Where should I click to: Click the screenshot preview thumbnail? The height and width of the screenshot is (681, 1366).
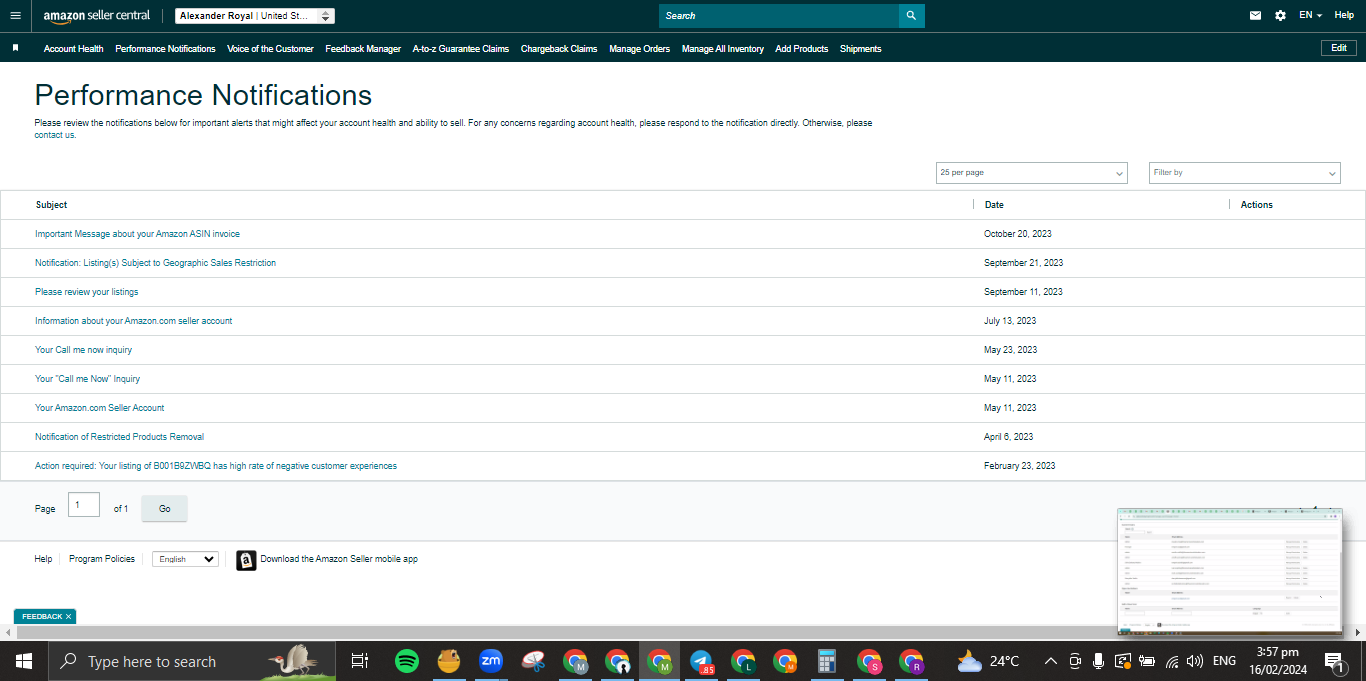pyautogui.click(x=1229, y=571)
